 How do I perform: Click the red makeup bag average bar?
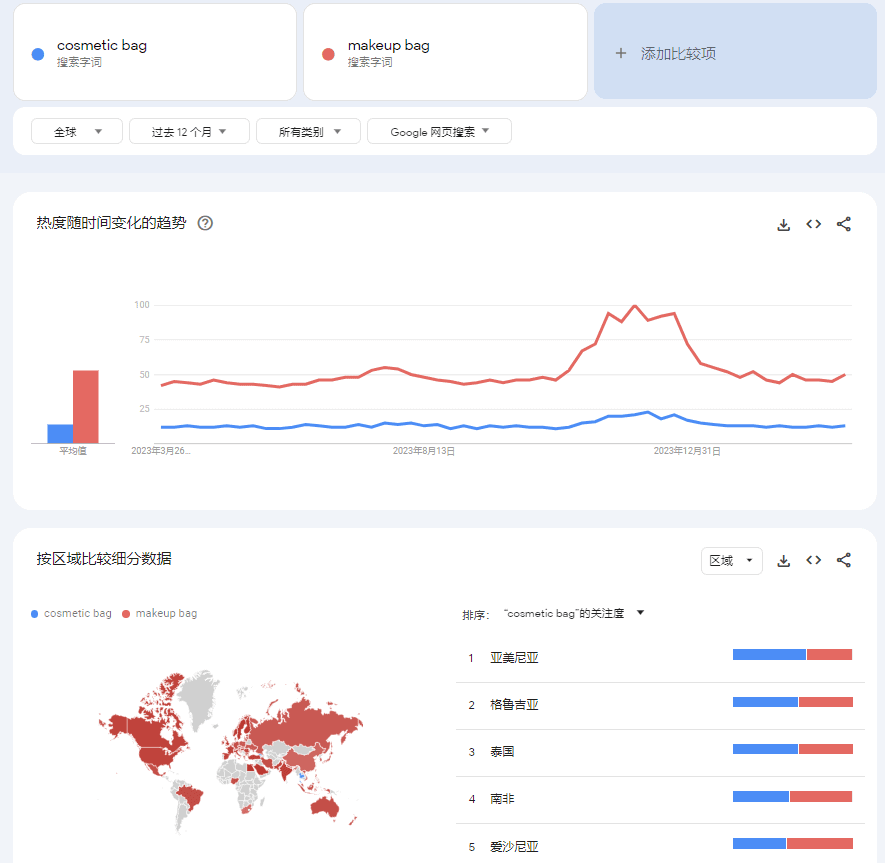(x=85, y=407)
